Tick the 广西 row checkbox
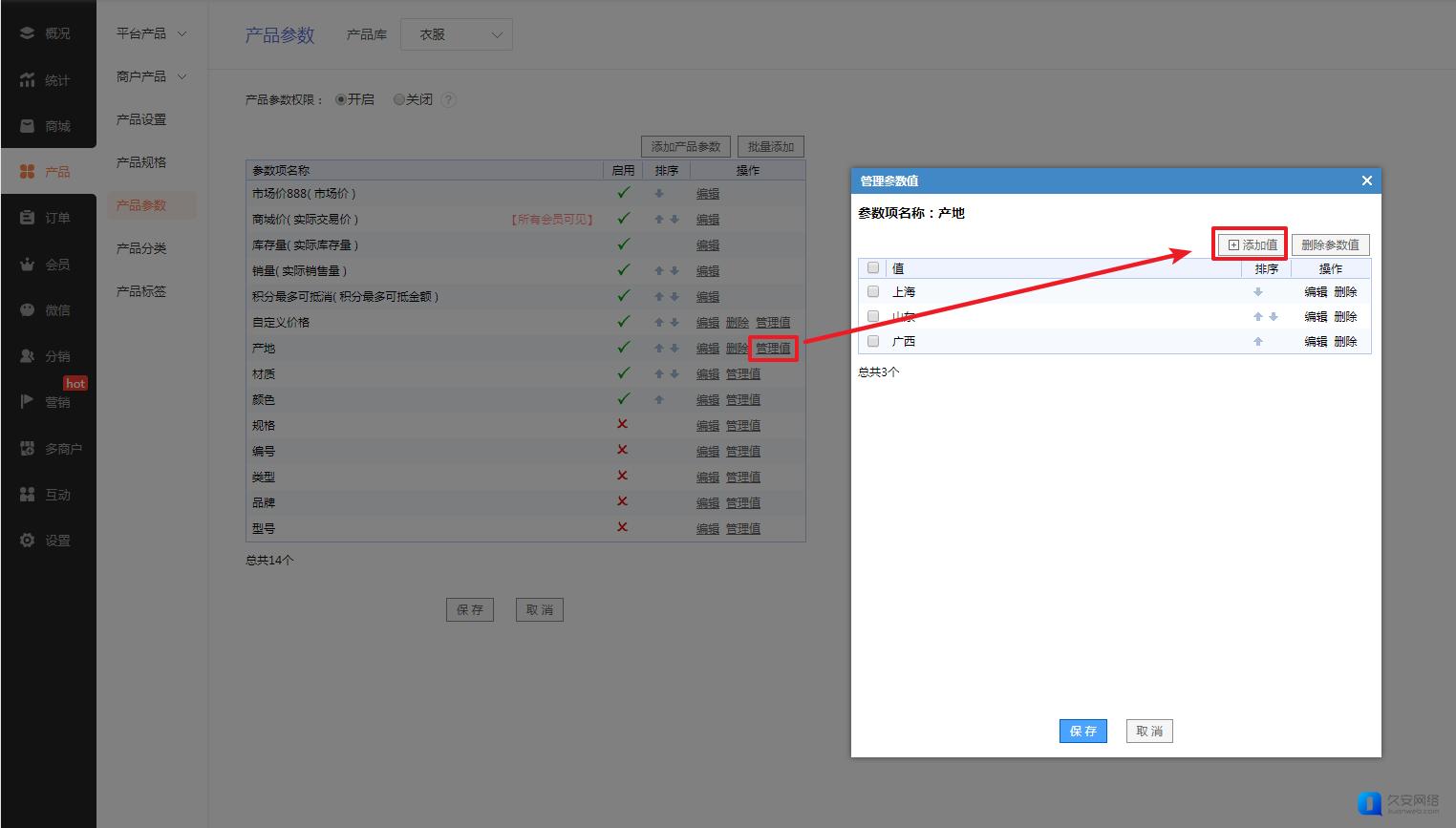 (x=873, y=341)
